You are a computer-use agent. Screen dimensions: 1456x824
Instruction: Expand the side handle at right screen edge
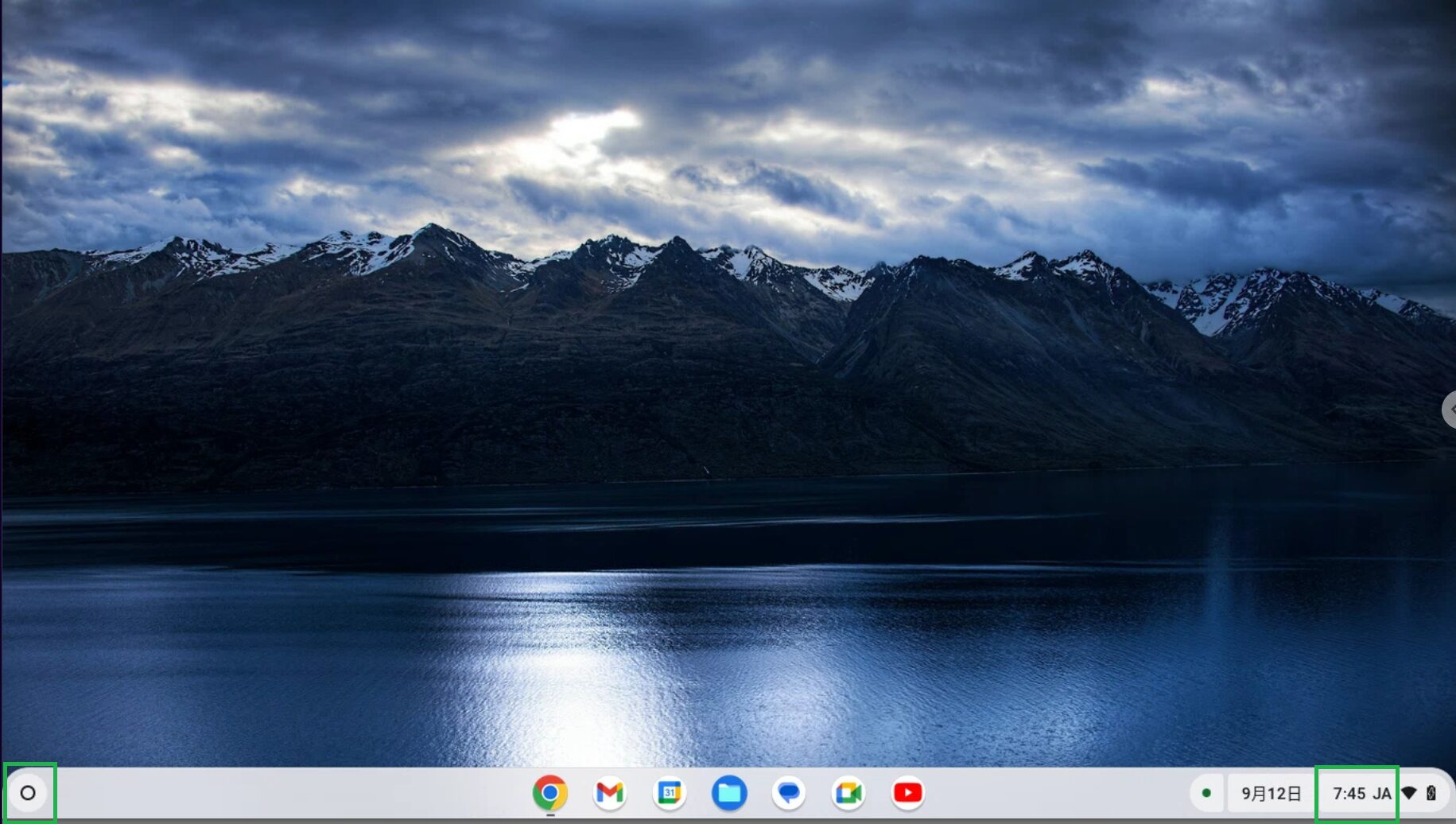click(x=1449, y=410)
